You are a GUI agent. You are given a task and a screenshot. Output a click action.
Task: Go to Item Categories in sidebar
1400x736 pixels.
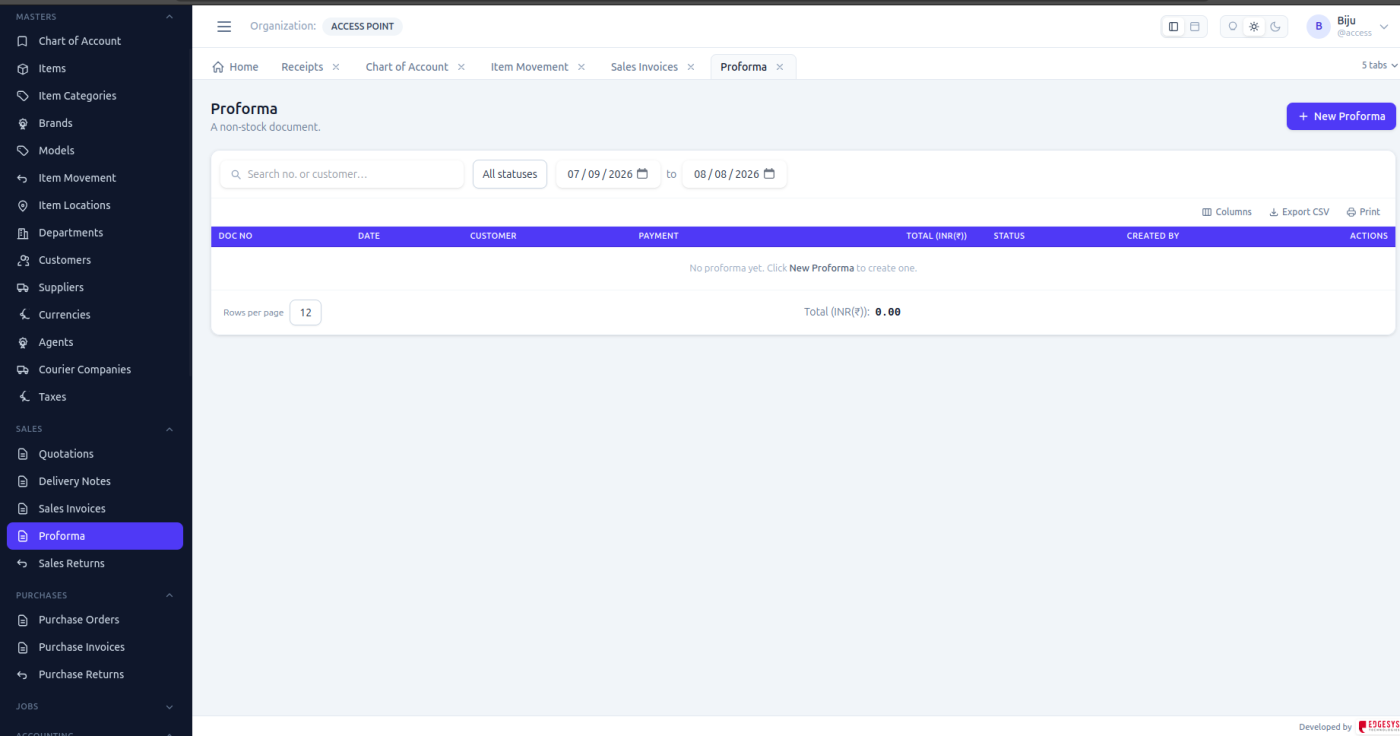[x=95, y=96]
